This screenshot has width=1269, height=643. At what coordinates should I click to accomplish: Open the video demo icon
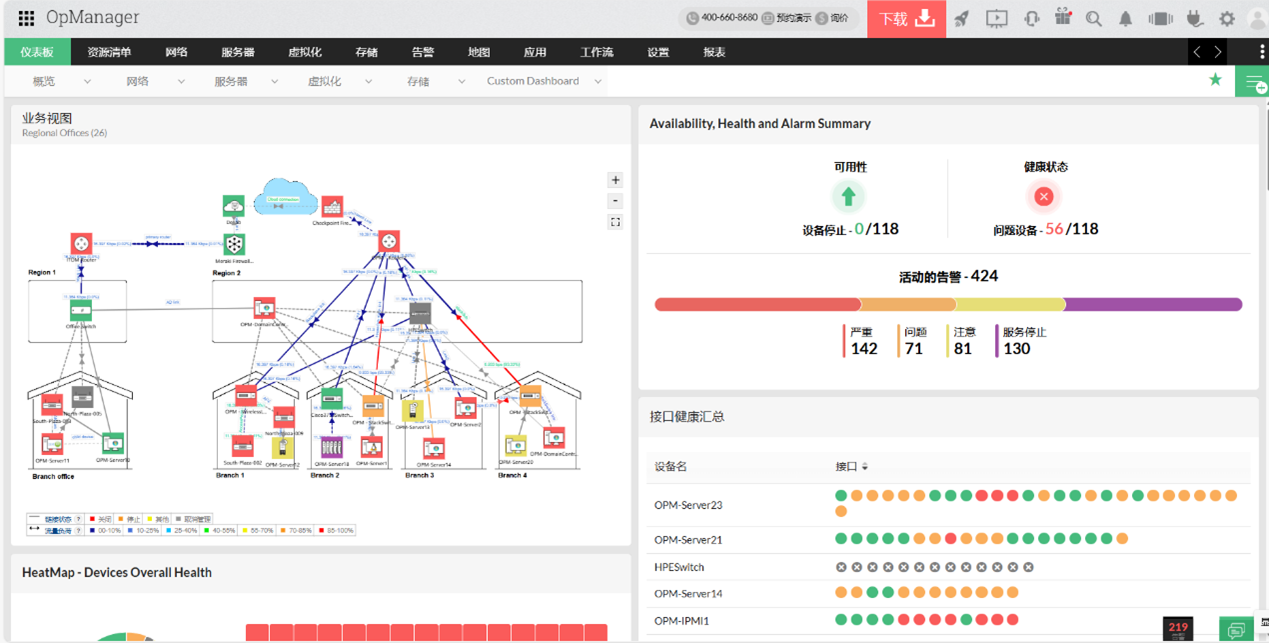point(996,18)
